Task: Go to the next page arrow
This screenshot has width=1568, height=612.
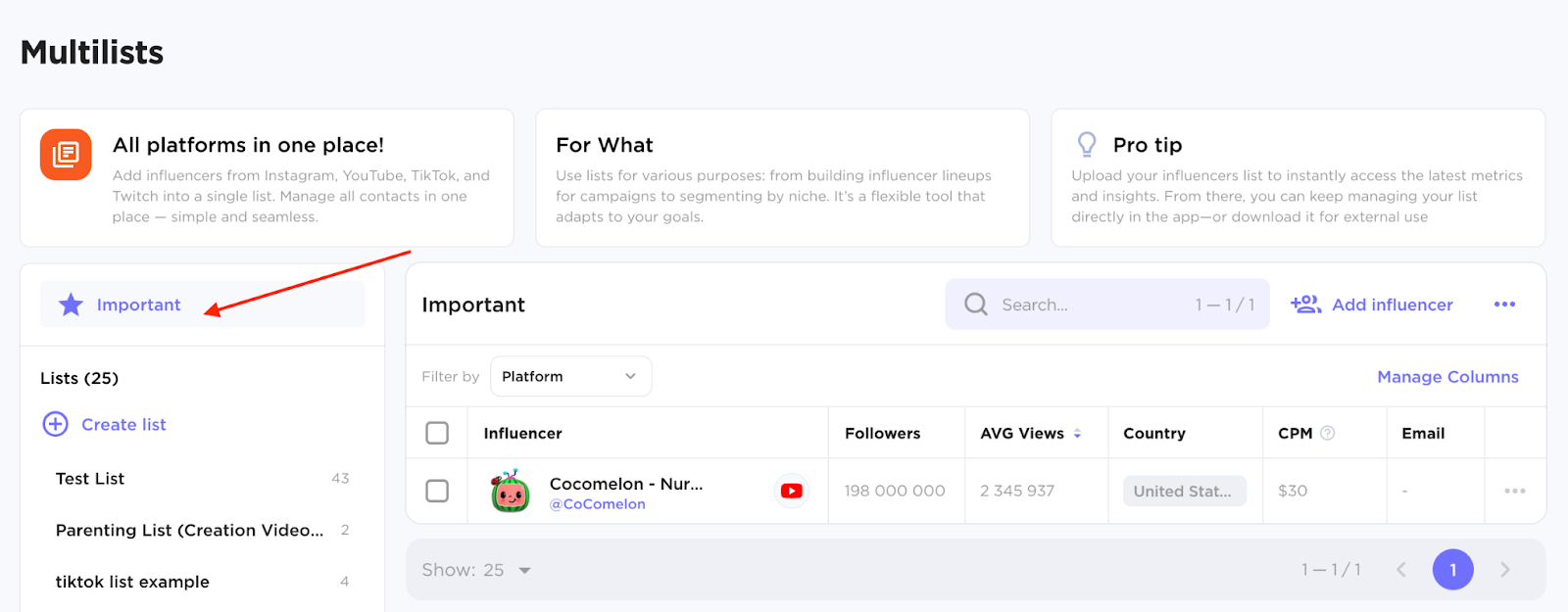Action: 1505,570
